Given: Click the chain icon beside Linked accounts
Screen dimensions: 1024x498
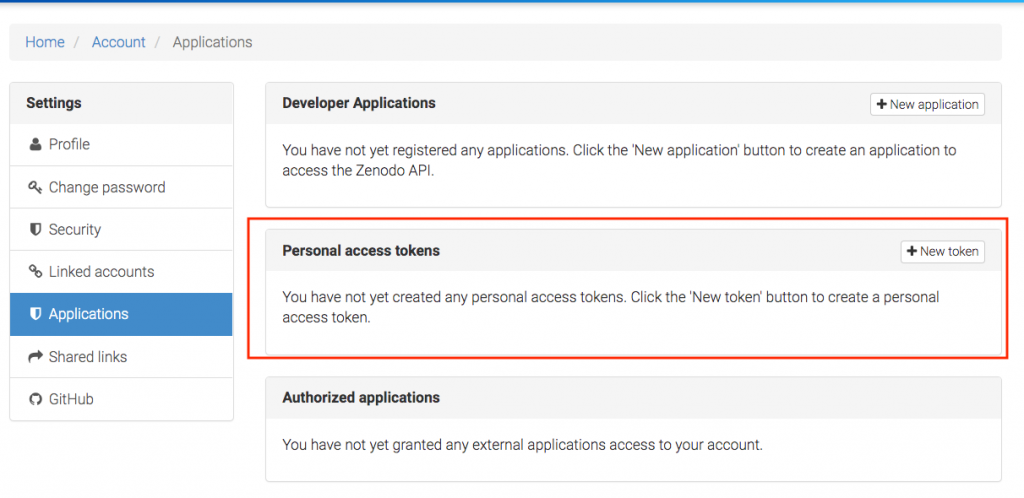Looking at the screenshot, I should [x=35, y=272].
